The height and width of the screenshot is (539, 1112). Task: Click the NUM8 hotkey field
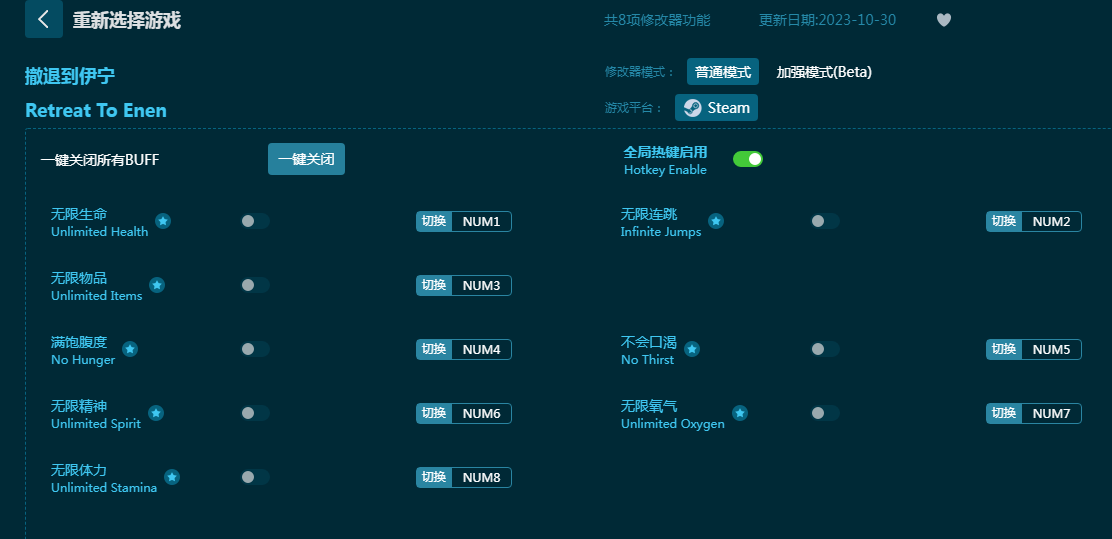pyautogui.click(x=481, y=477)
